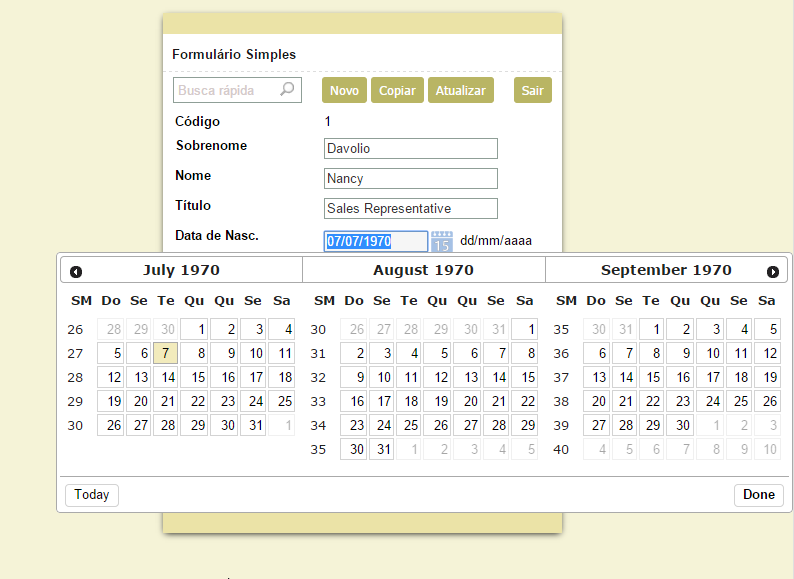Click the Copiar button
The height and width of the screenshot is (579, 794).
click(397, 90)
